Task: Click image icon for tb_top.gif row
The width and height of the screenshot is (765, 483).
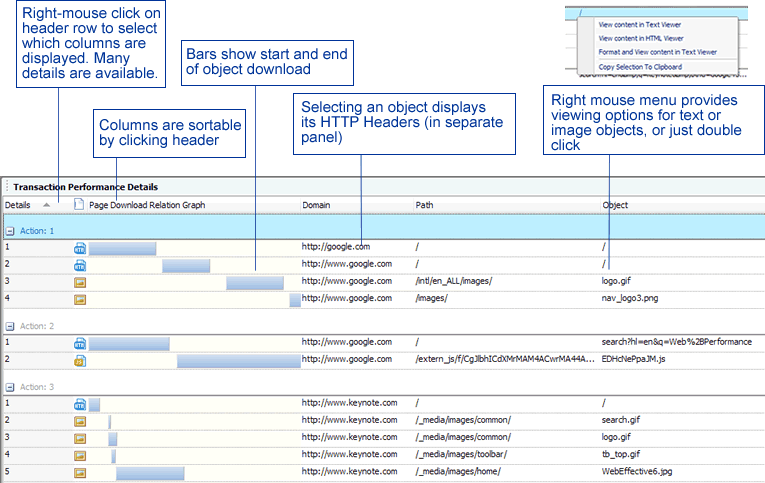Action: tap(80, 456)
